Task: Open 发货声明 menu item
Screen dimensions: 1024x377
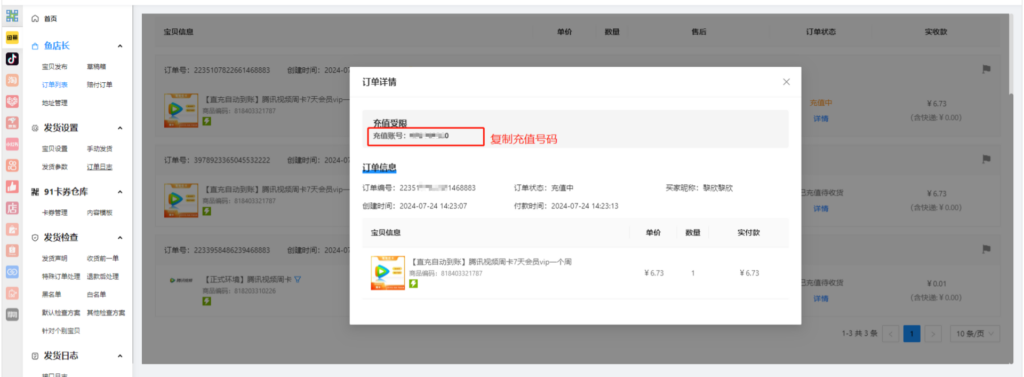Action: (54, 258)
